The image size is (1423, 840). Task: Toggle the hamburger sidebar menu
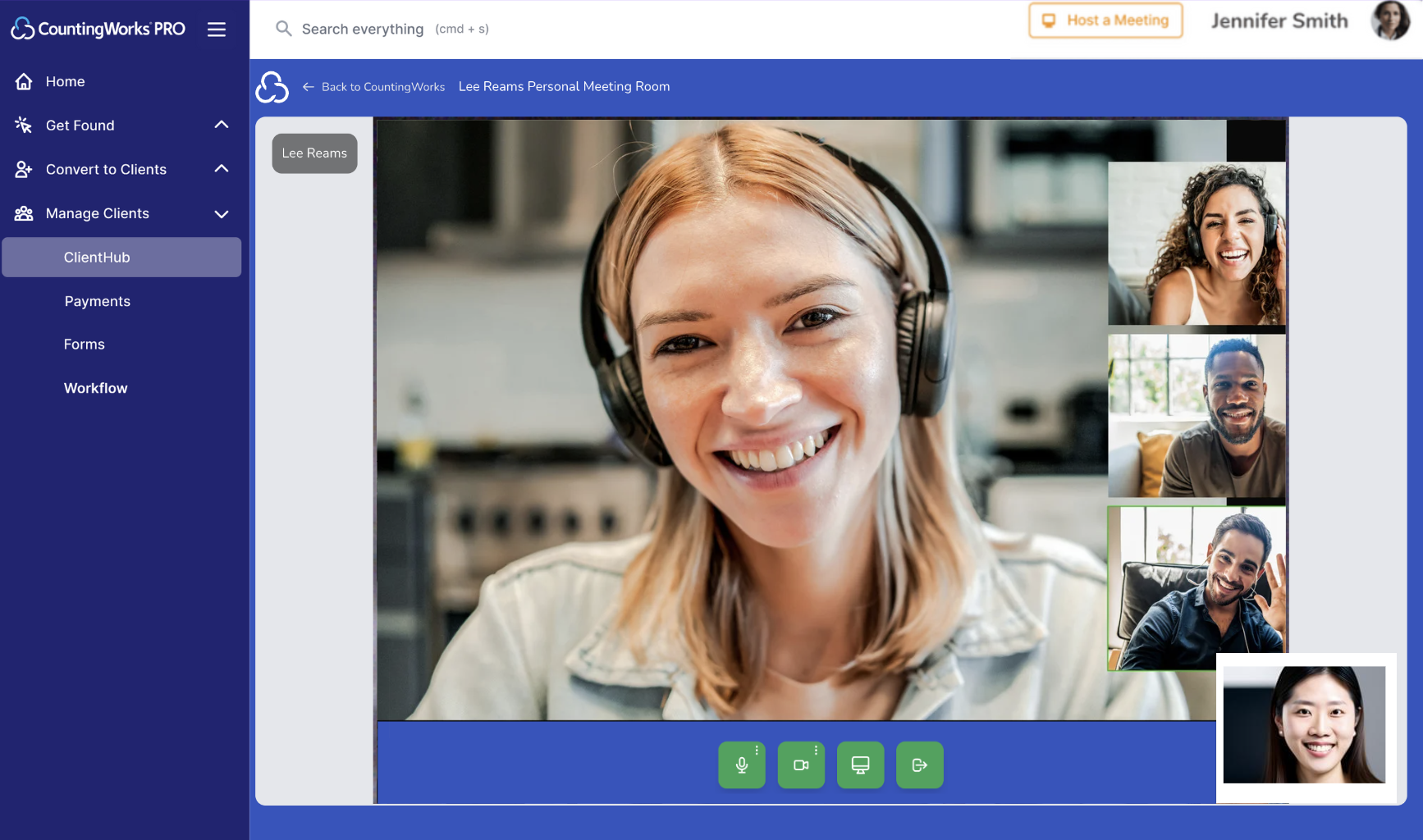point(217,30)
